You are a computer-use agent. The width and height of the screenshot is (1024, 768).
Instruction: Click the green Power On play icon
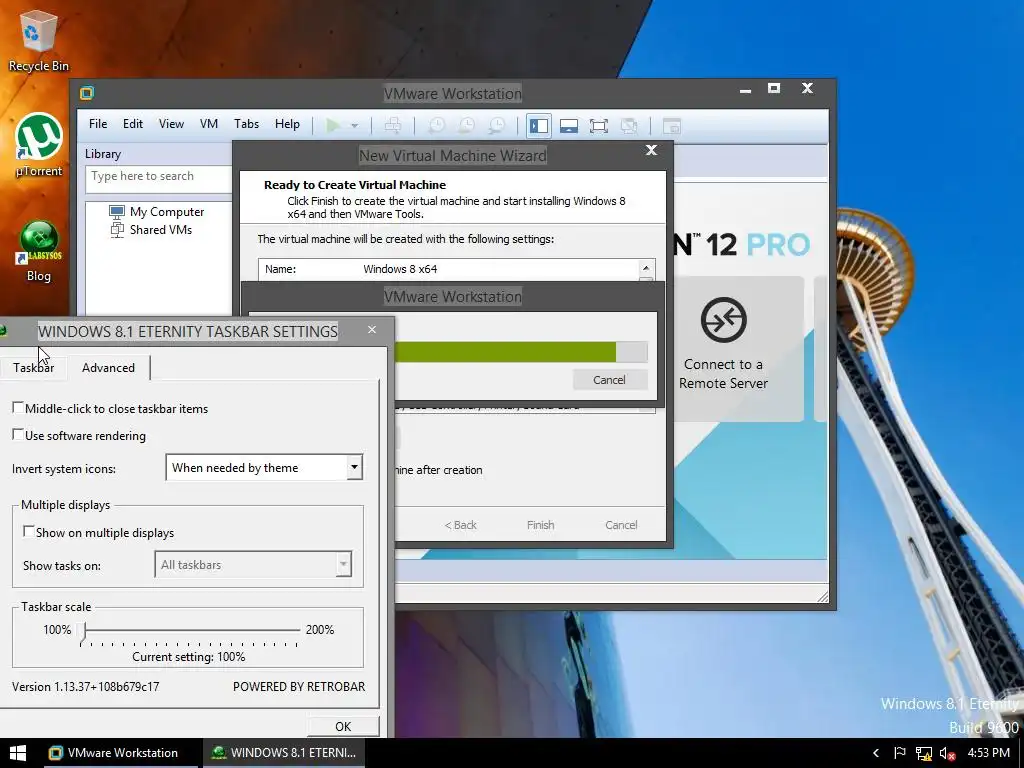coord(333,125)
